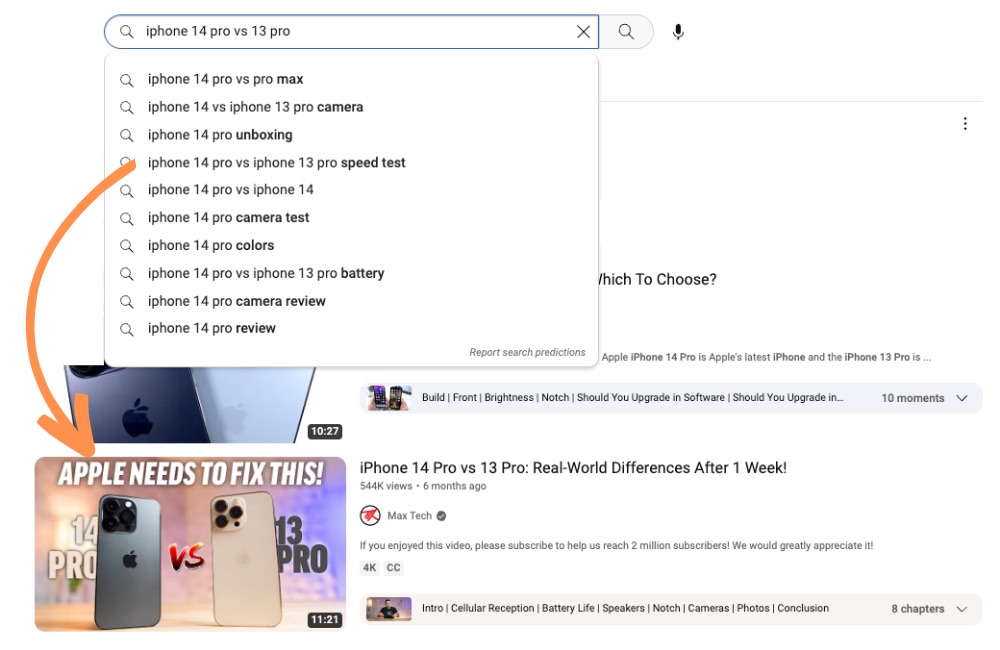The width and height of the screenshot is (1000, 650).
Task: Click the magnifier icon inside the search box
Action: [127, 32]
